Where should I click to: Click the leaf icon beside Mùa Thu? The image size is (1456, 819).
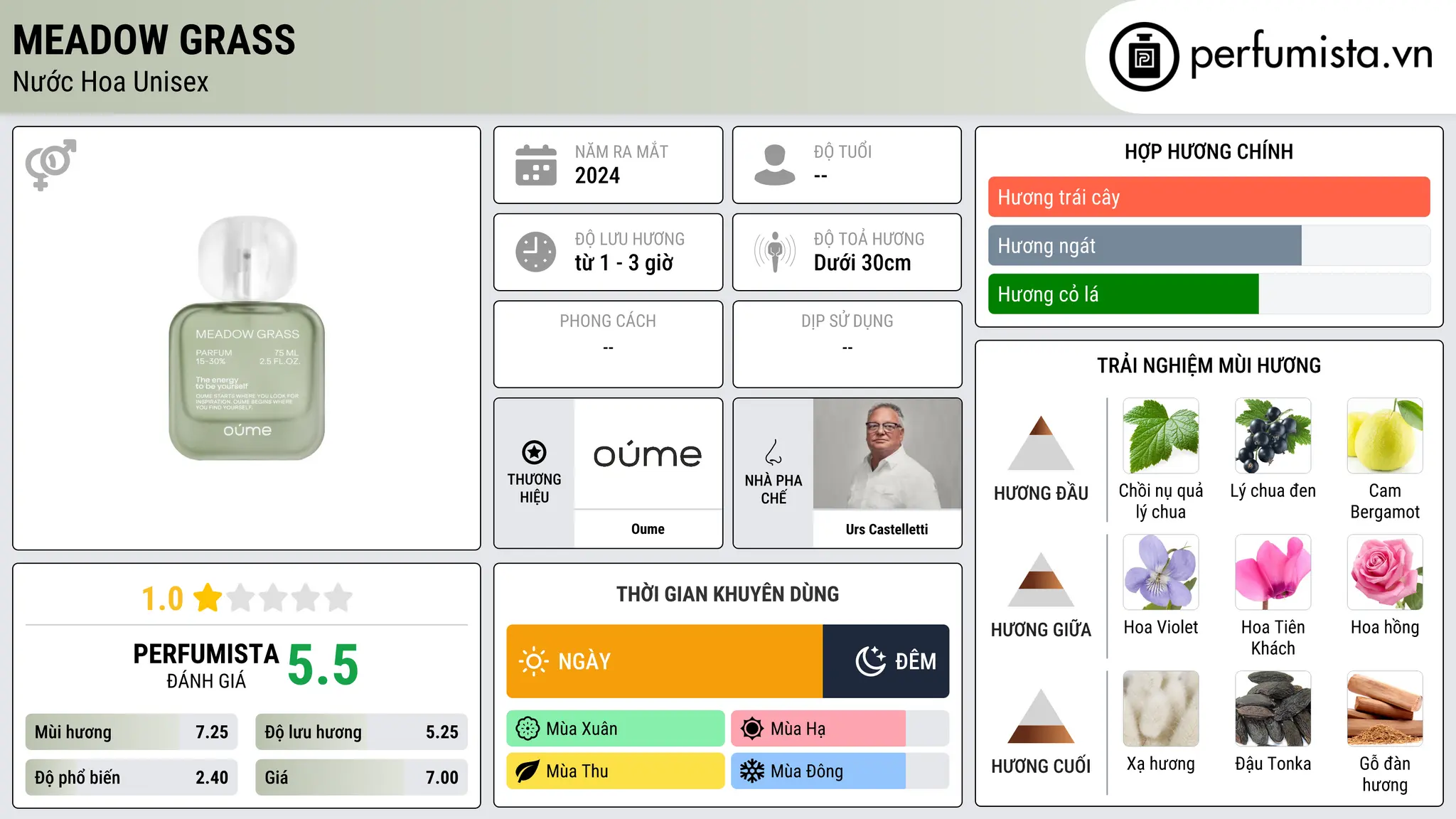(528, 771)
